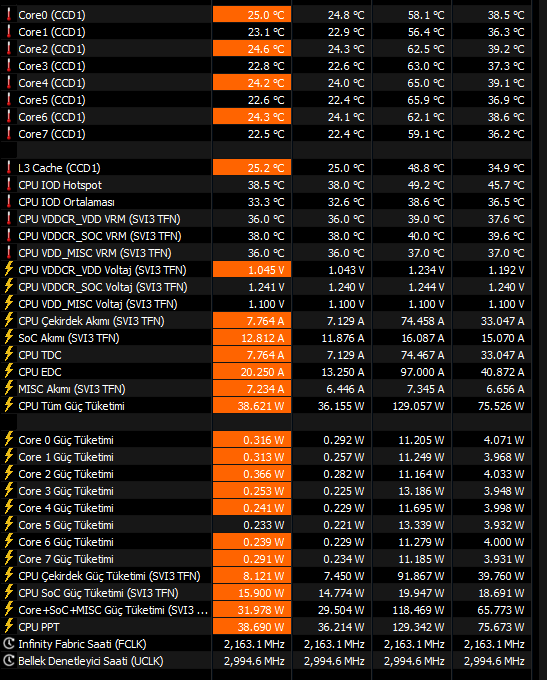Click the 129.057 W maximum total power value
The height and width of the screenshot is (680, 547).
coord(418,406)
